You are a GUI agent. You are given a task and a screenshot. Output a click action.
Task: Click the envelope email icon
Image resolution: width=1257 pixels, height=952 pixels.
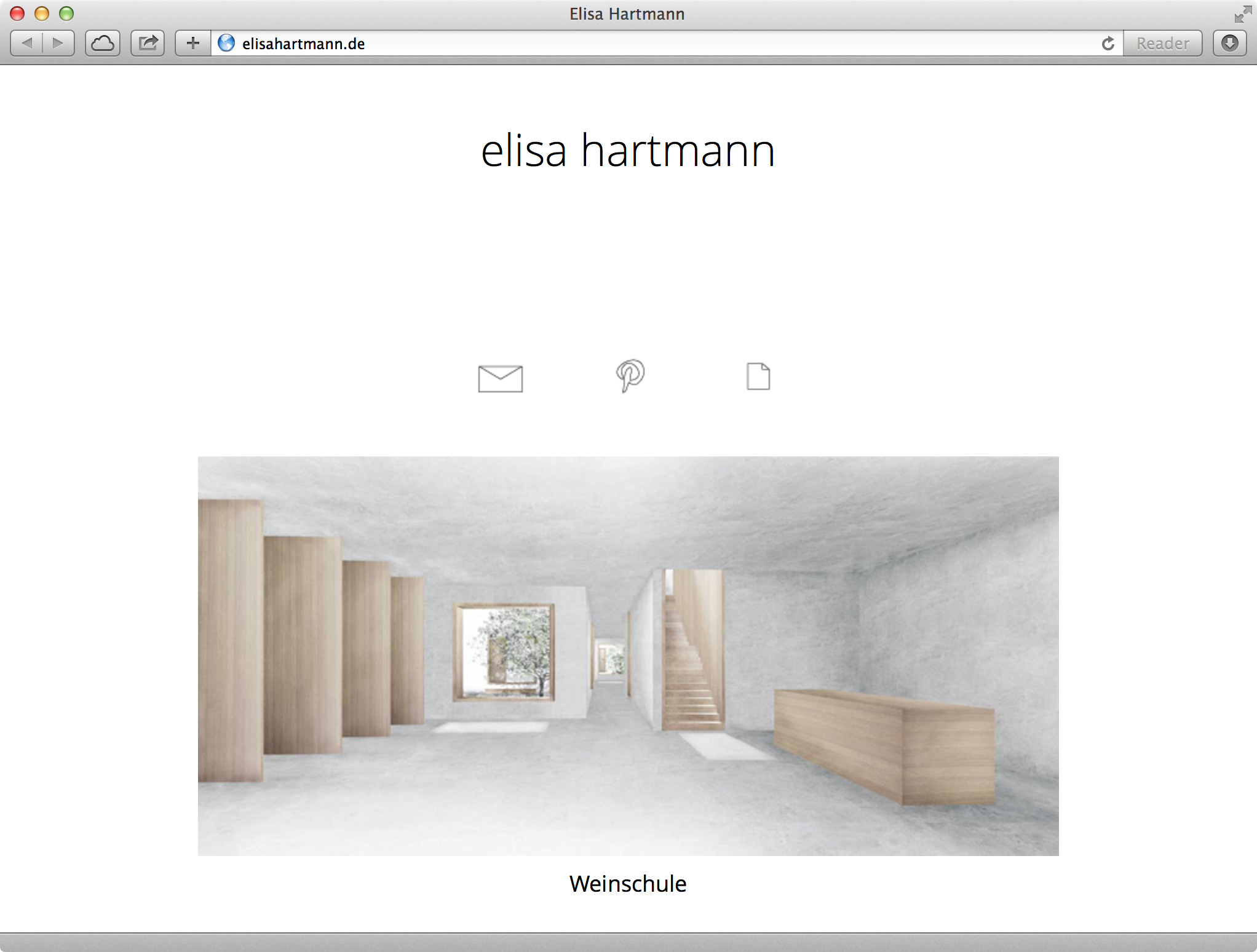click(x=500, y=378)
